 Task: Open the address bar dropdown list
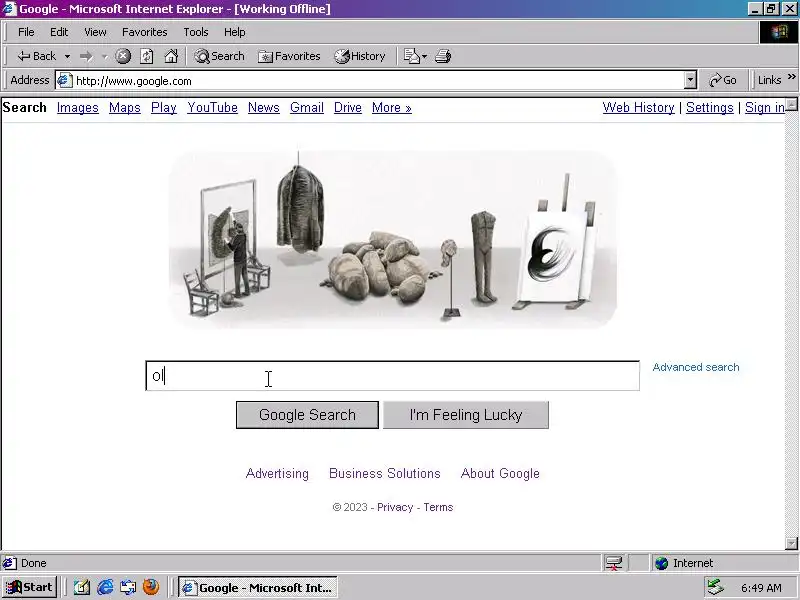(690, 80)
